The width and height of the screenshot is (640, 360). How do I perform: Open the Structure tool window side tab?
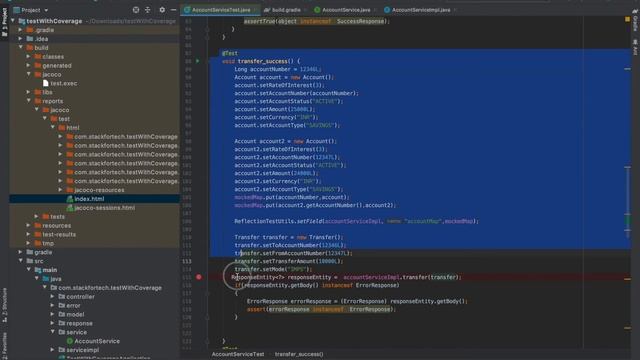pyautogui.click(x=4, y=305)
